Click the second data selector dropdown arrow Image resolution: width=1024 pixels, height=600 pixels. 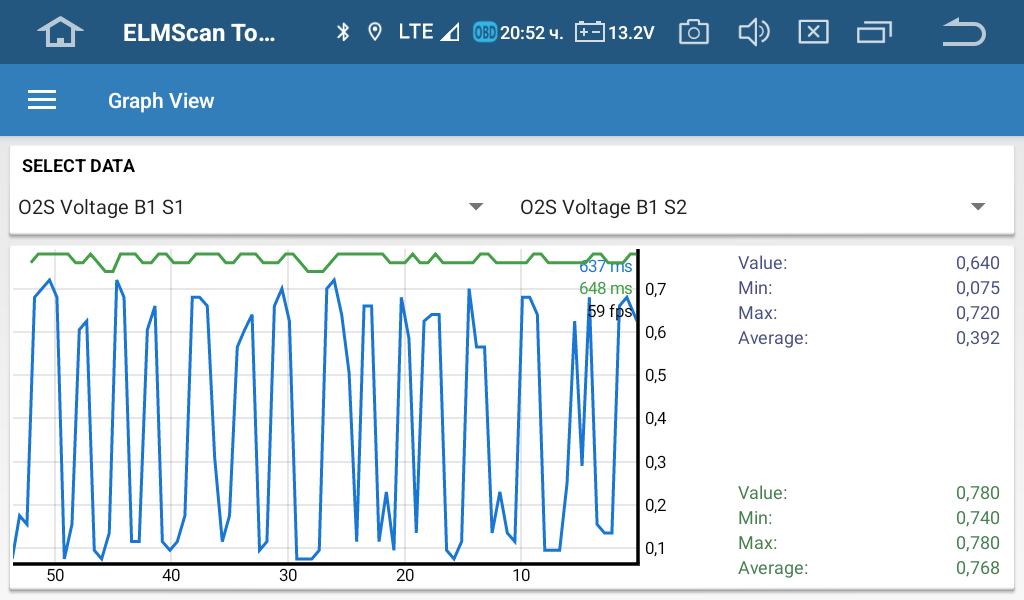point(978,207)
